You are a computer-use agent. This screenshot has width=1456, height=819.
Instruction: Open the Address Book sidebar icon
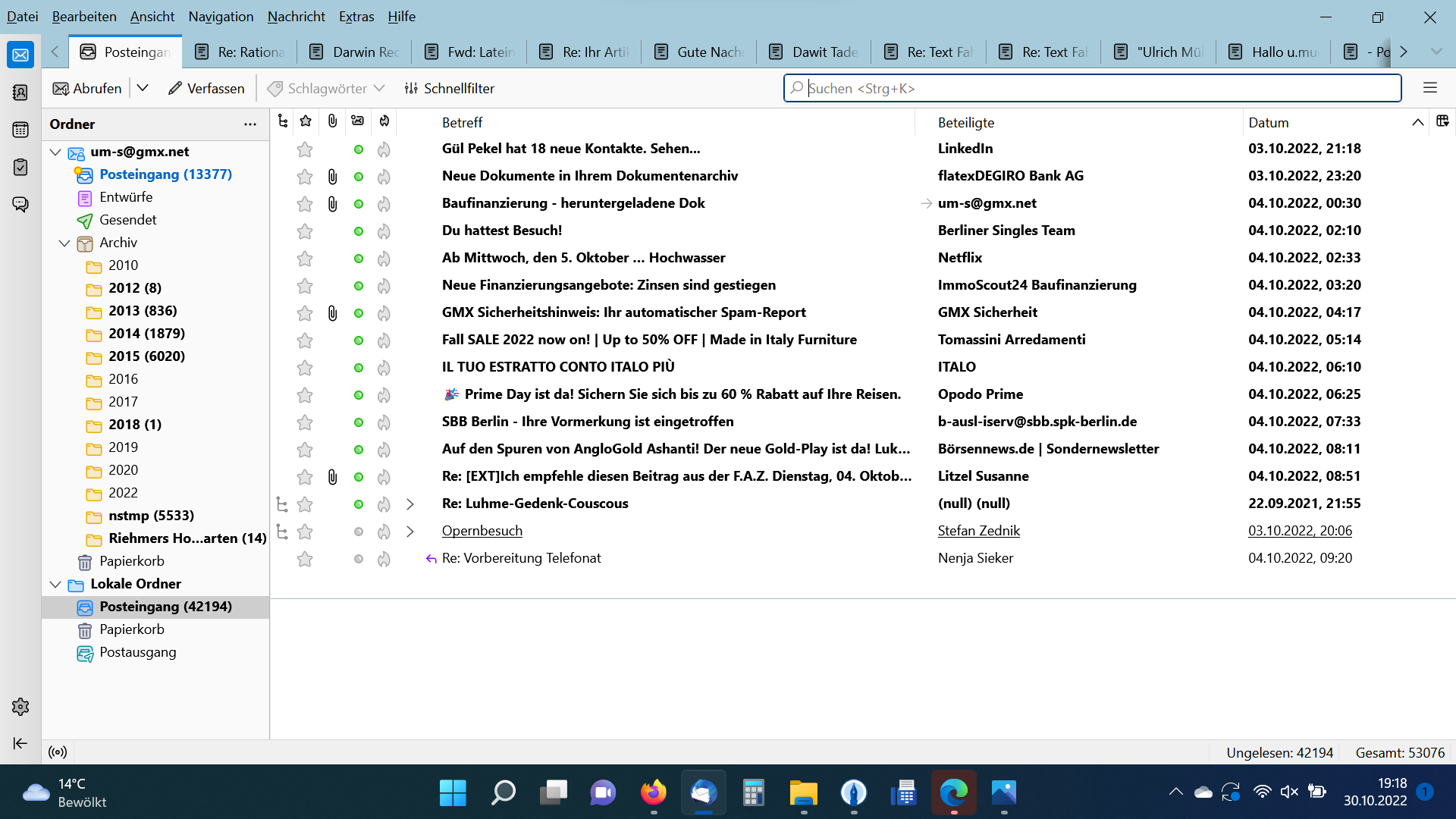(x=20, y=93)
